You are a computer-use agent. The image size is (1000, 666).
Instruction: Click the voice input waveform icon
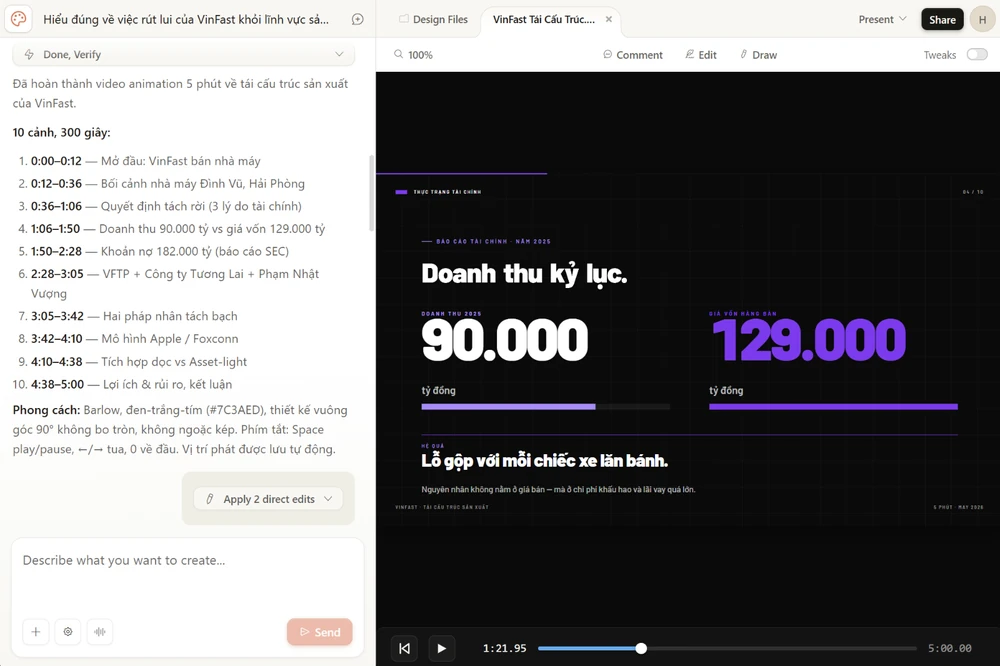tap(99, 632)
